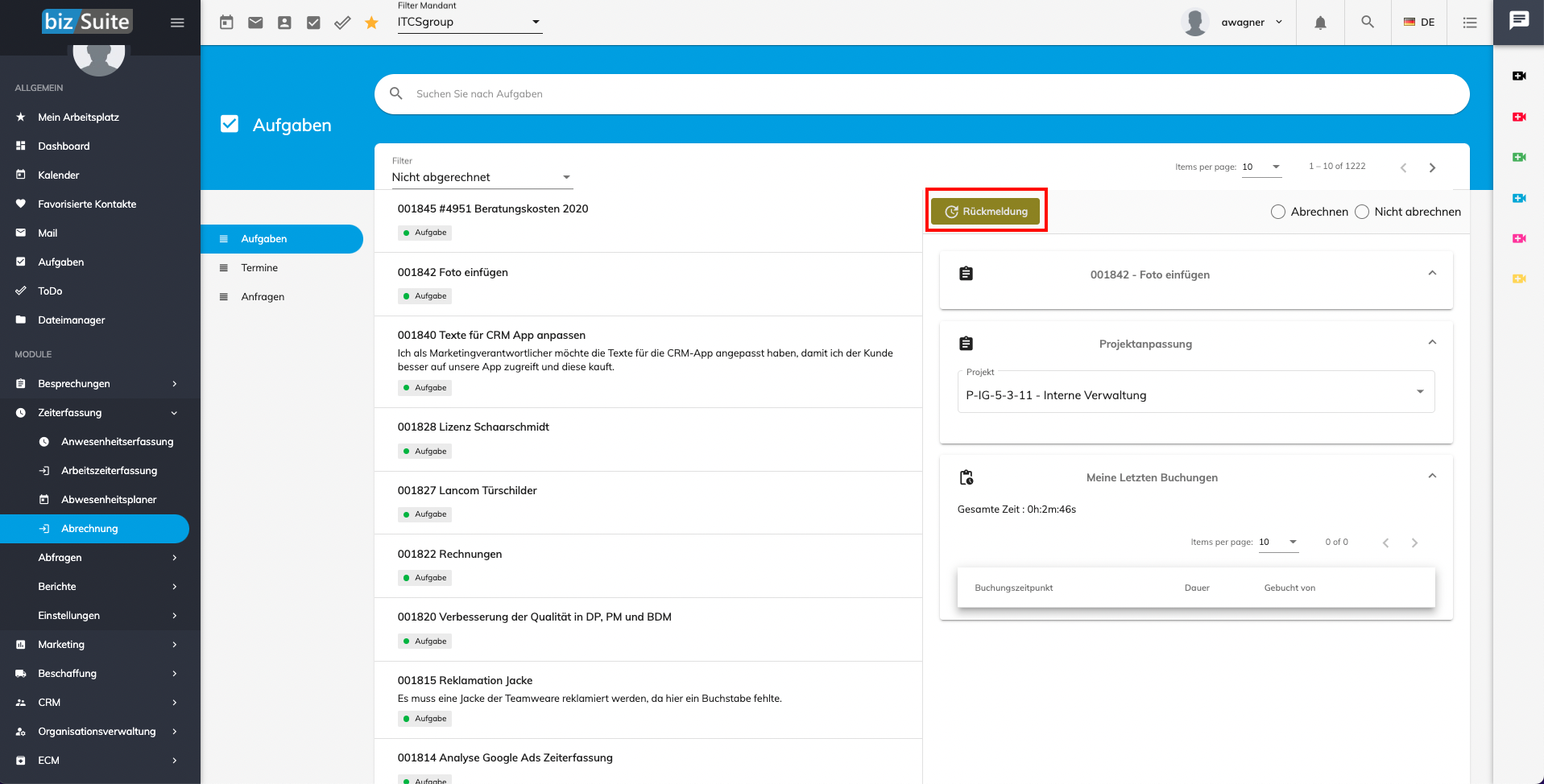Click the top-right search magnifier icon
The image size is (1544, 784).
[x=1368, y=23]
